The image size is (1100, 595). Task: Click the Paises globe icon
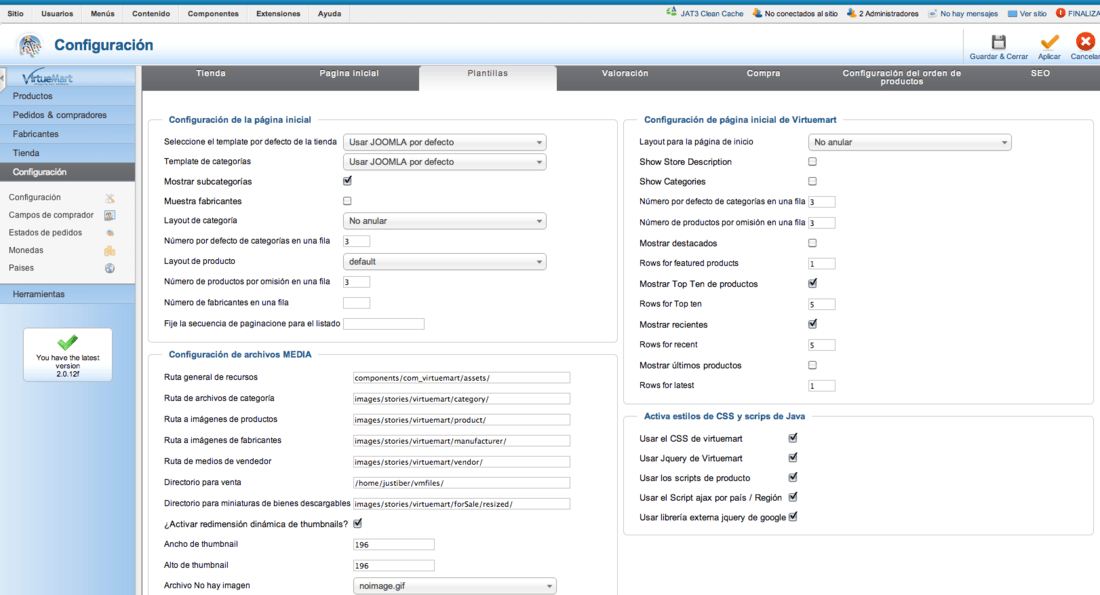point(109,268)
